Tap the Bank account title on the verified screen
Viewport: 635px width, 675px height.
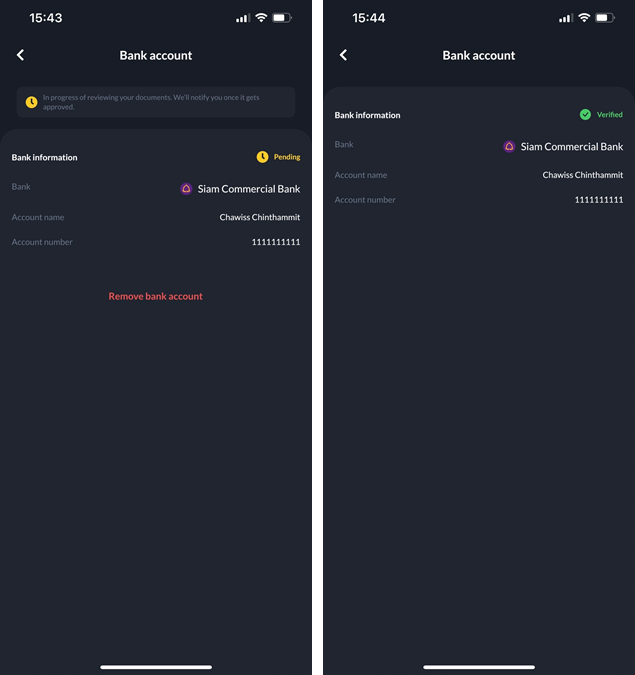pyautogui.click(x=479, y=56)
